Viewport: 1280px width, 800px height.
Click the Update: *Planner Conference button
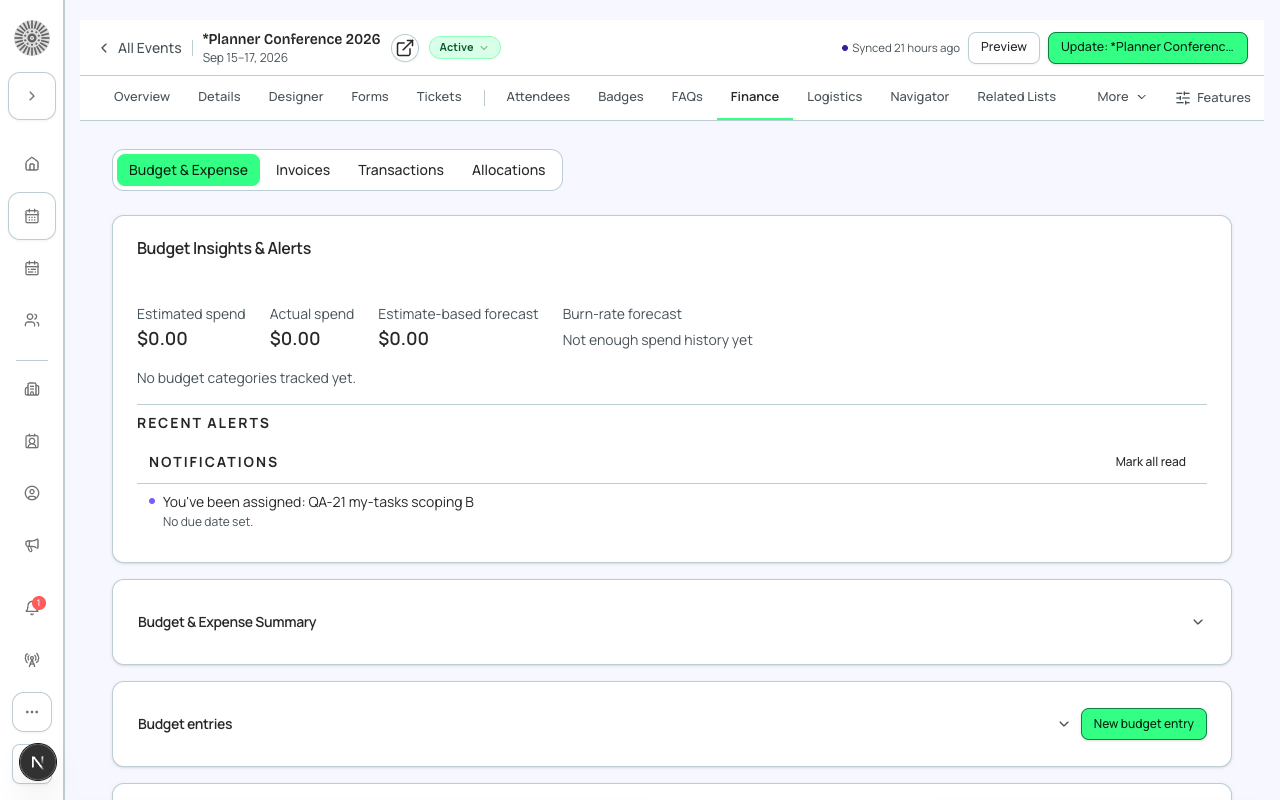pos(1148,48)
